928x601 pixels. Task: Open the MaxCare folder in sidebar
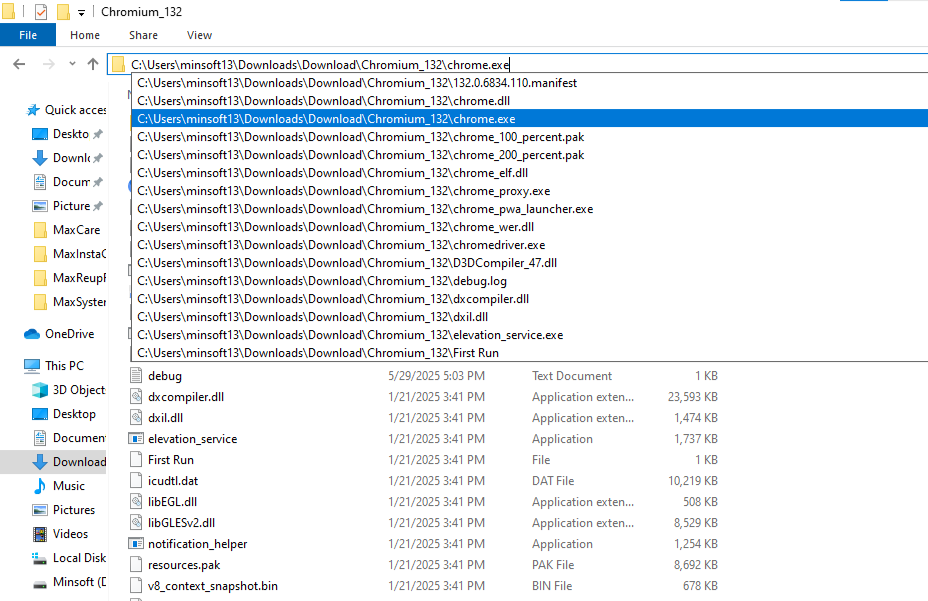point(68,230)
